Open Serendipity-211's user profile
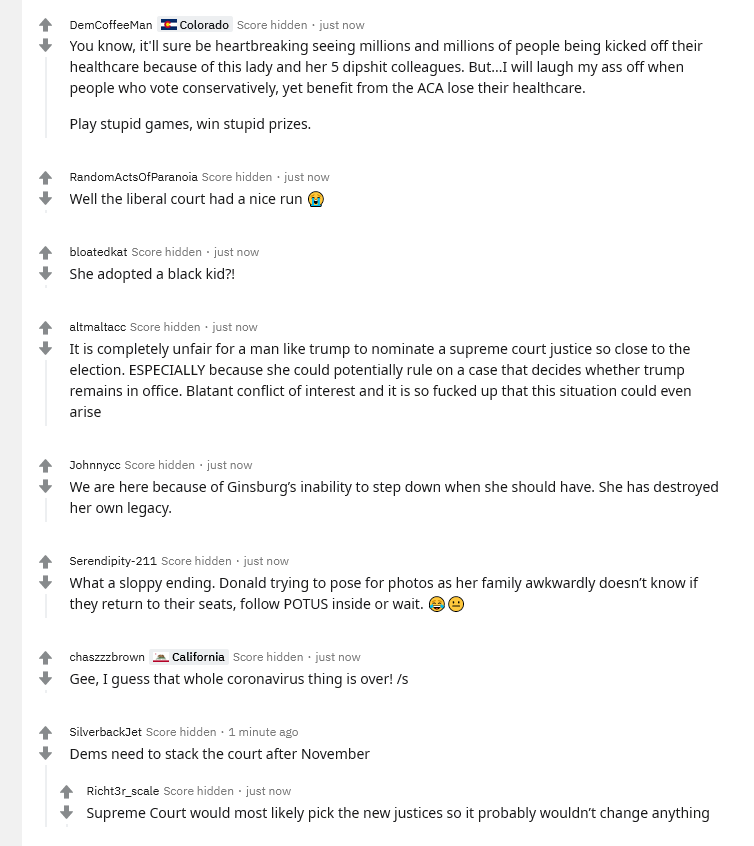 113,561
